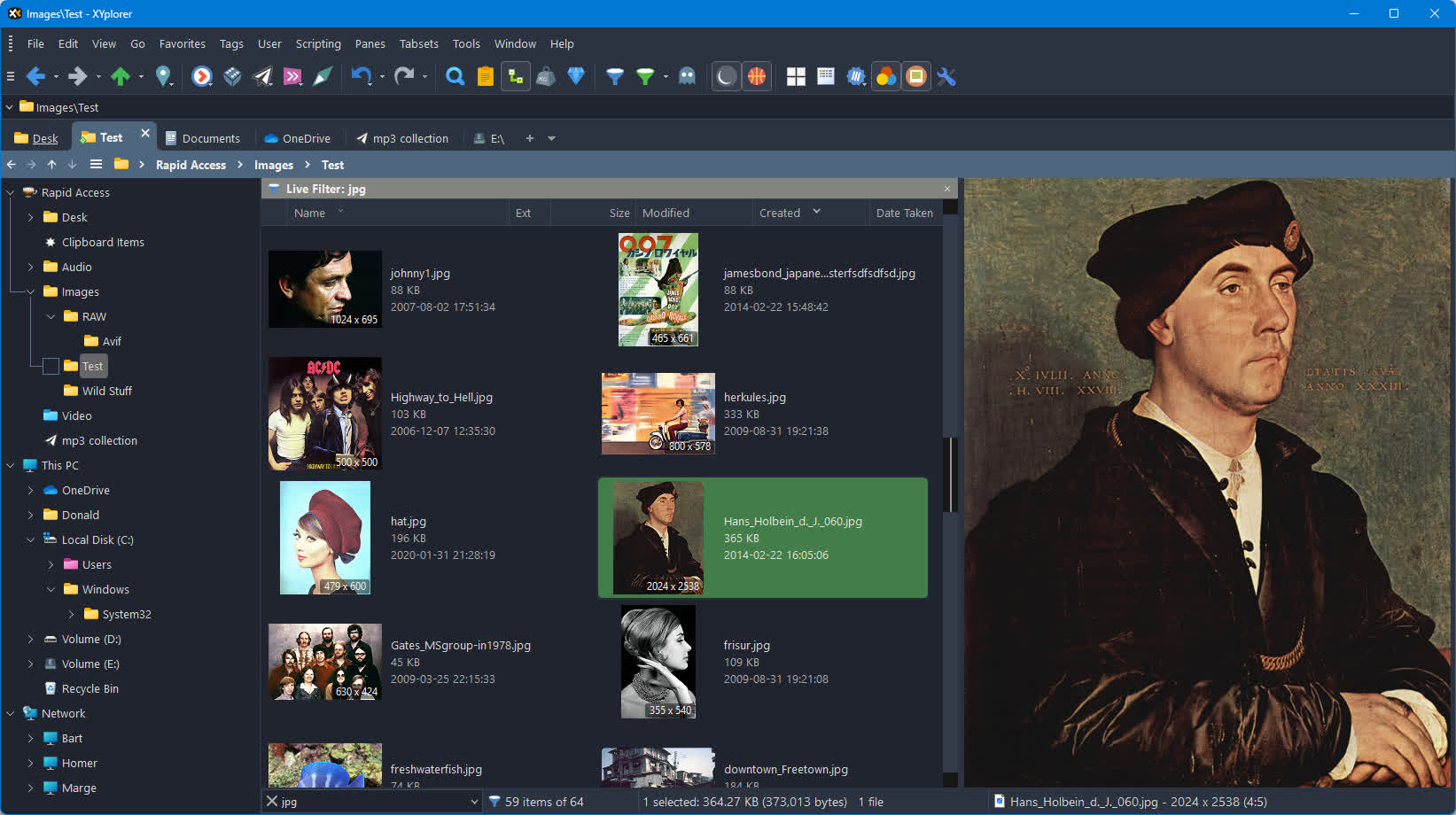Viewport: 1456px width, 815px height.
Task: Activate the dark mode moon icon
Action: tap(726, 76)
